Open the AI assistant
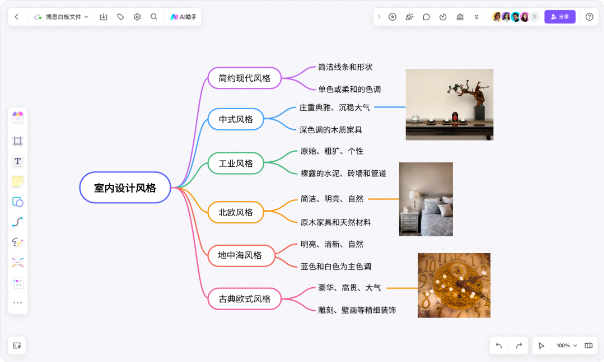The width and height of the screenshot is (604, 362). pos(183,17)
